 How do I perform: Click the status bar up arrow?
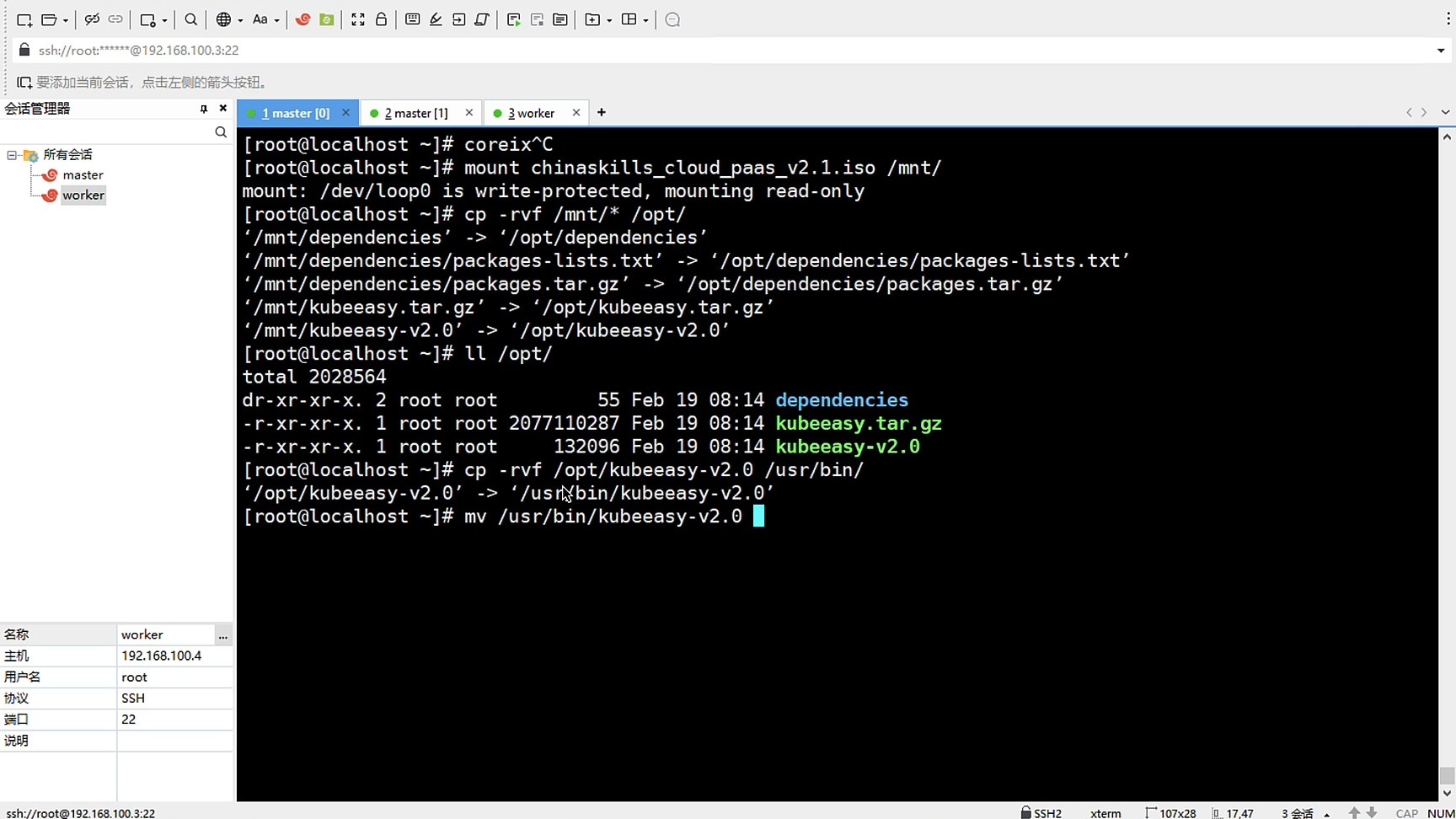(x=1354, y=813)
